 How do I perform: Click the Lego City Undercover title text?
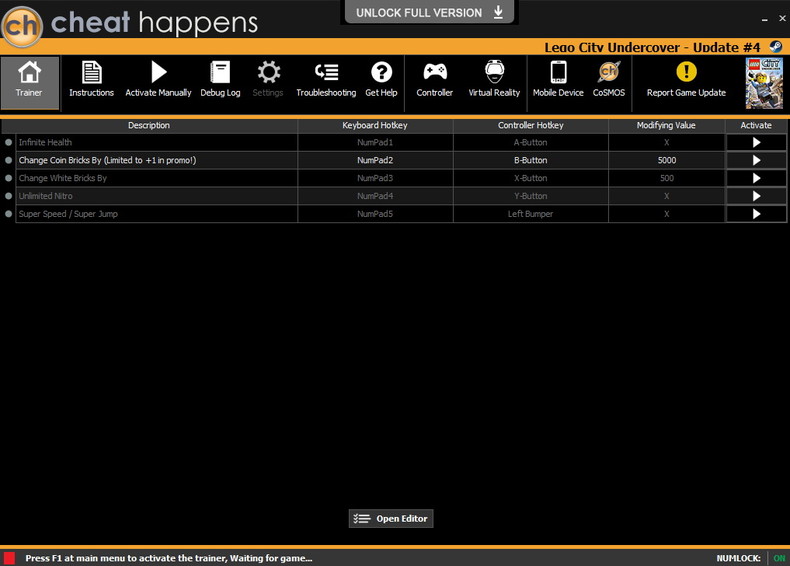tap(652, 47)
